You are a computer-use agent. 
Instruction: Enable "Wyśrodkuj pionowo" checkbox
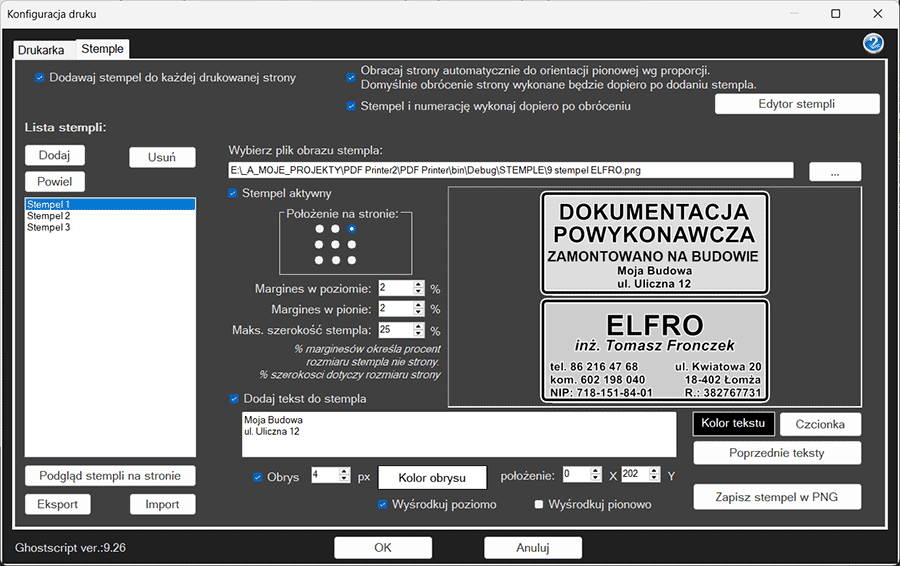(x=540, y=504)
